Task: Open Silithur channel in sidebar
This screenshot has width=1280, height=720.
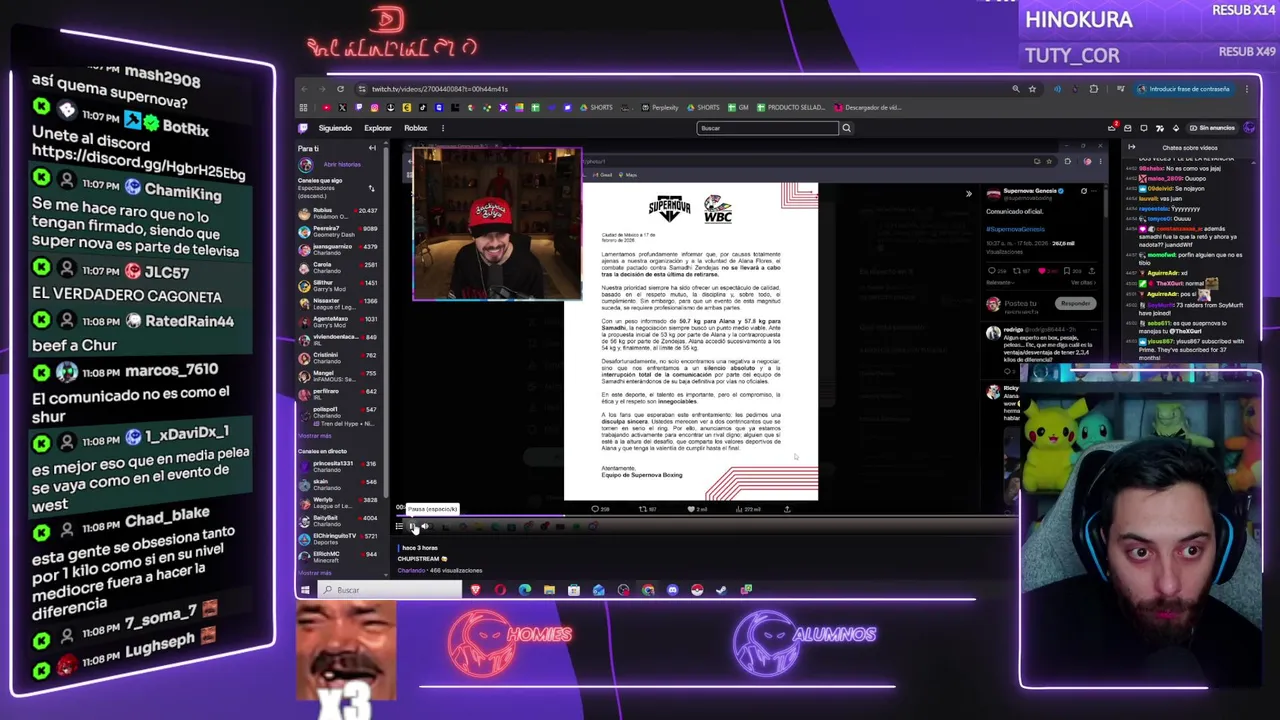Action: (x=338, y=284)
